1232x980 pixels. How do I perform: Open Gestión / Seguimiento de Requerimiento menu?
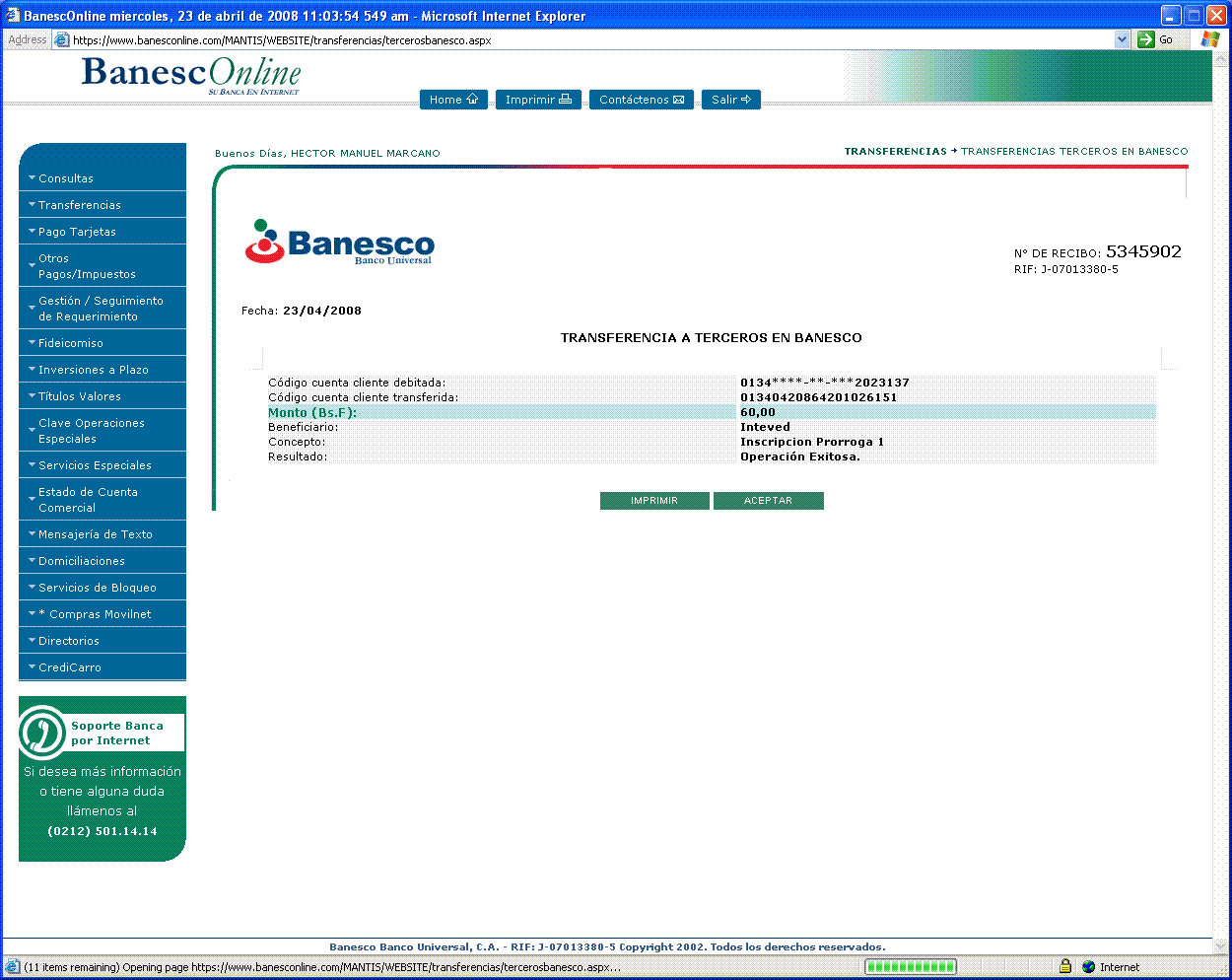click(x=103, y=309)
